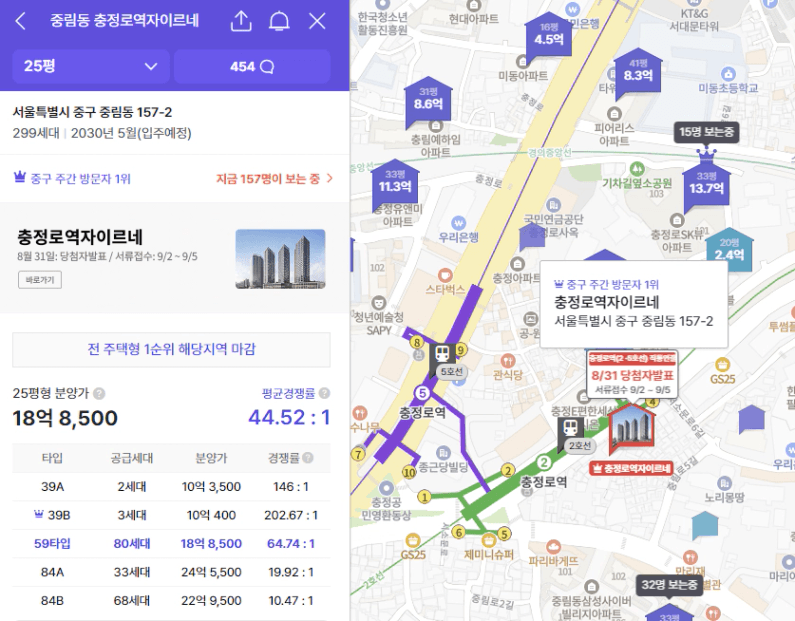Click subway exit 9 marker
Viewport: 795px width, 621px height.
460,350
